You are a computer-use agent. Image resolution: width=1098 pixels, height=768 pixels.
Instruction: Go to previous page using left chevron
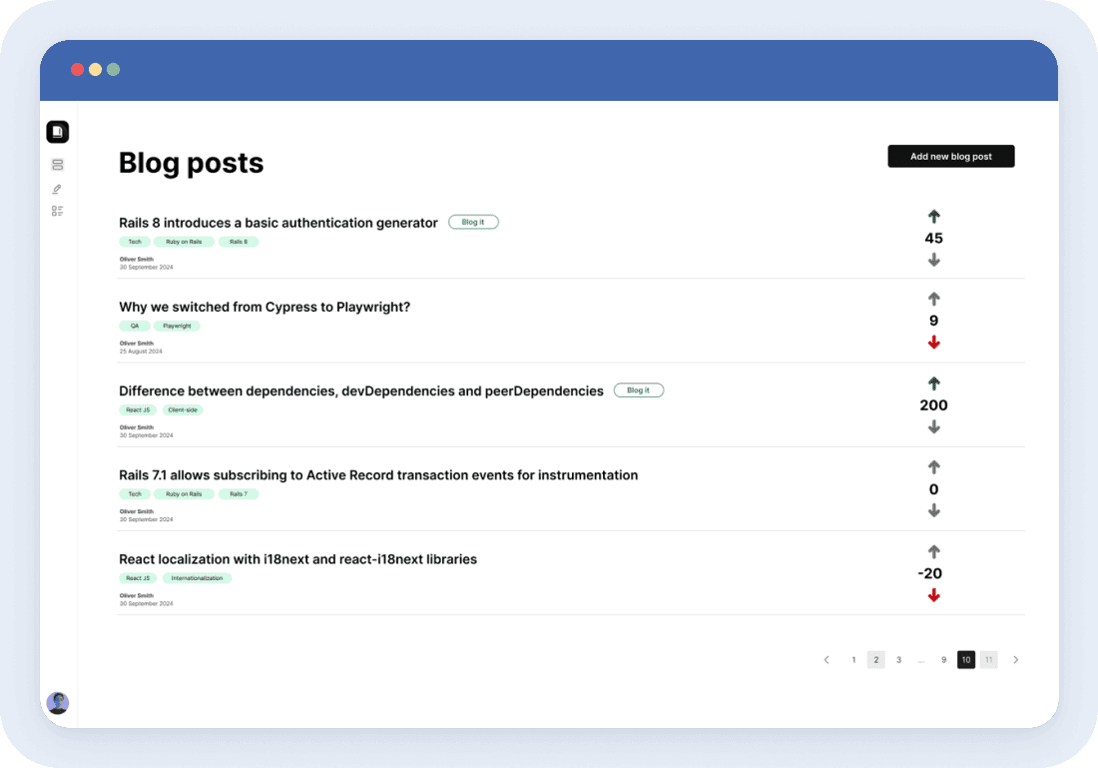coord(826,660)
